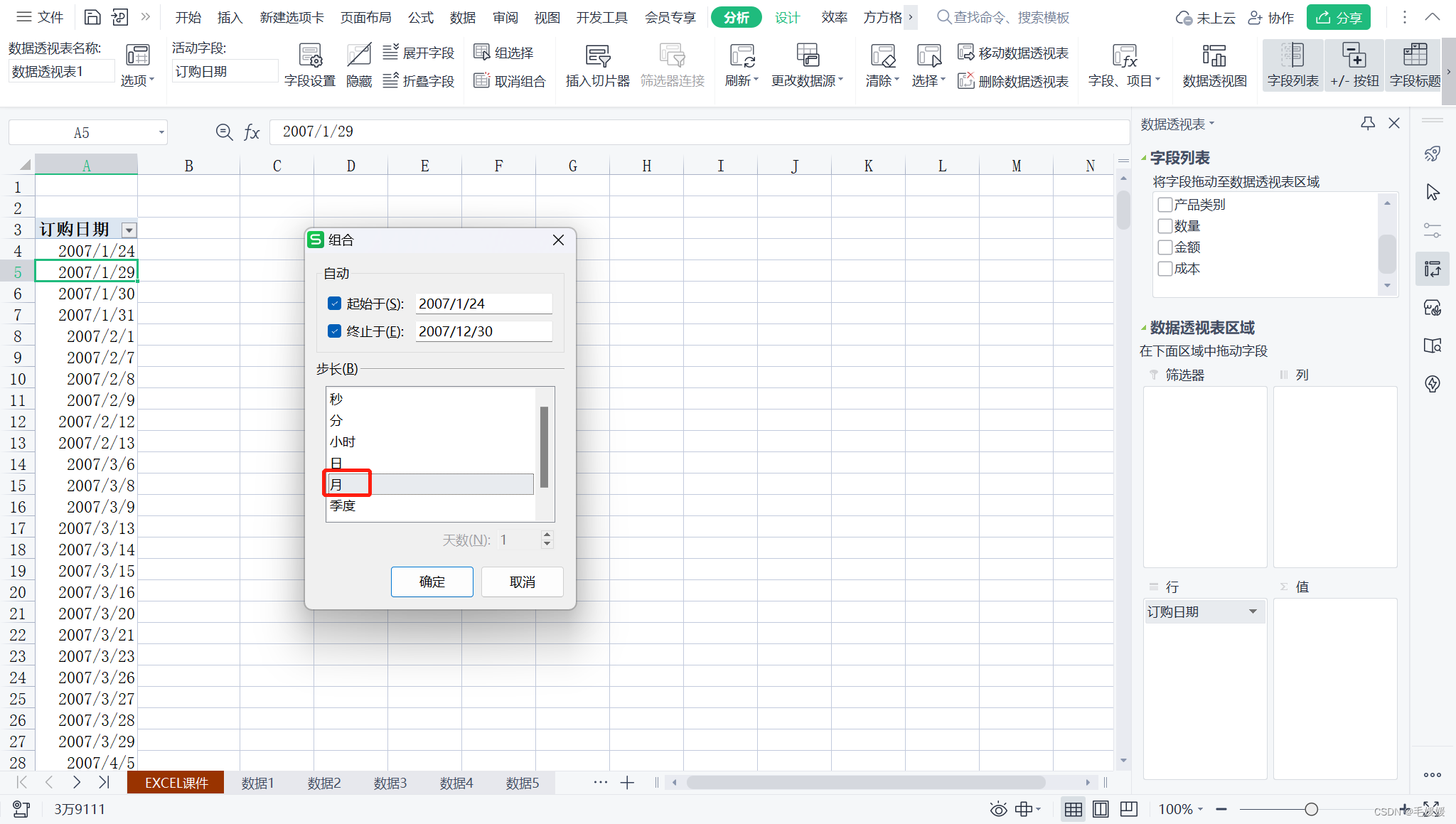This screenshot has height=824, width=1456.
Task: Uncheck the 起始于 checkbox in the dialog
Action: 334,304
